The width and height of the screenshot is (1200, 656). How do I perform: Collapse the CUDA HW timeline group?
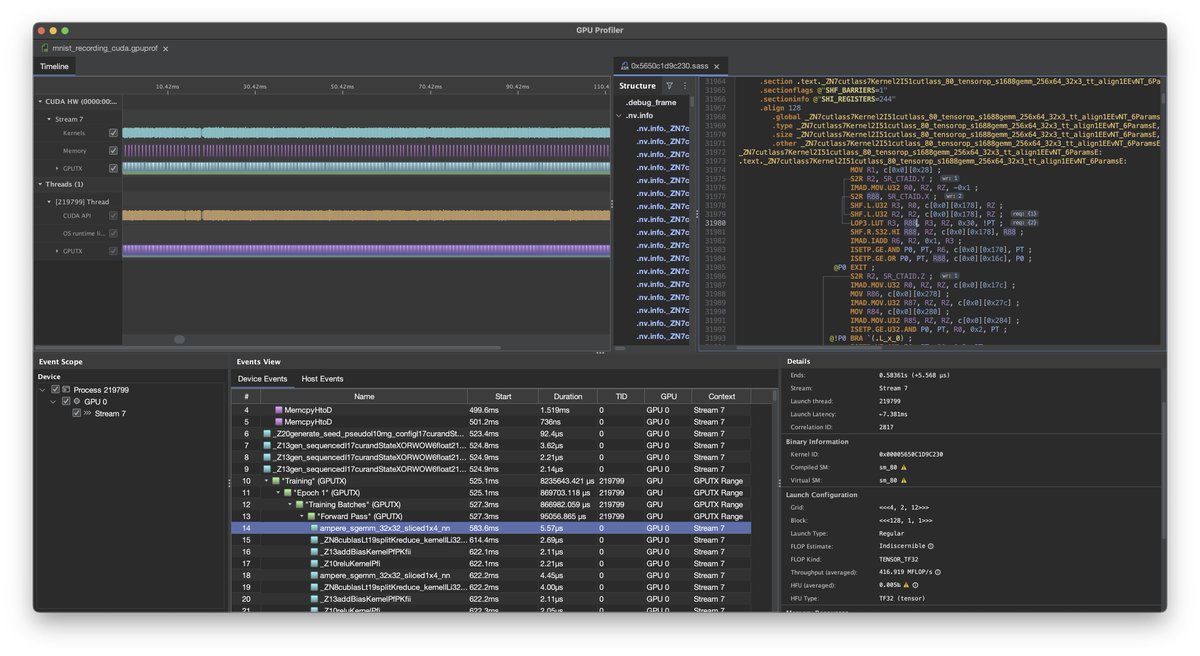40,101
